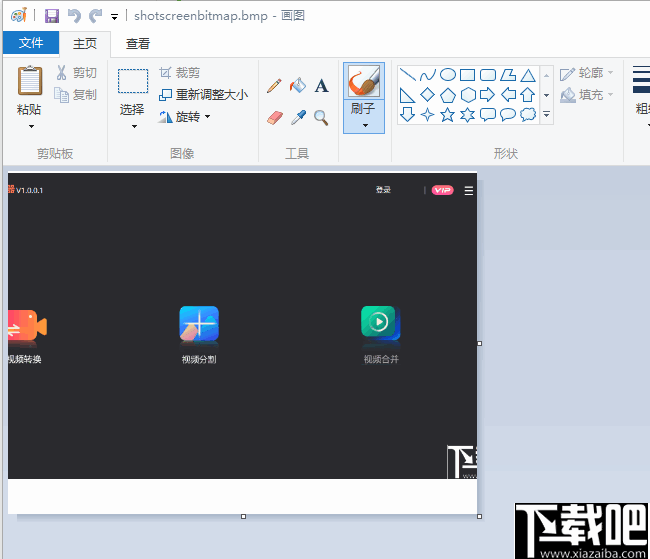Expand the 选择 options dropdown

coord(134,126)
